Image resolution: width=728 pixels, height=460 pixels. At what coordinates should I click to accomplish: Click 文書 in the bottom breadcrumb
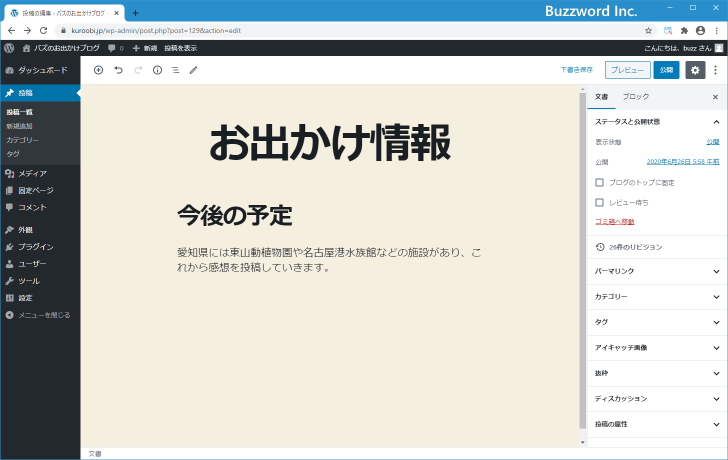click(x=95, y=454)
